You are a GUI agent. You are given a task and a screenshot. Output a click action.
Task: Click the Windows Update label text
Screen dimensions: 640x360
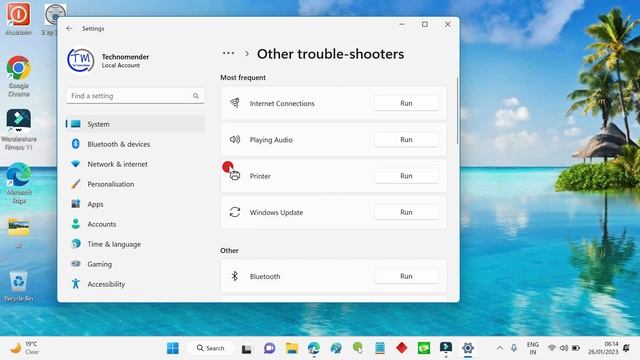[x=276, y=213]
